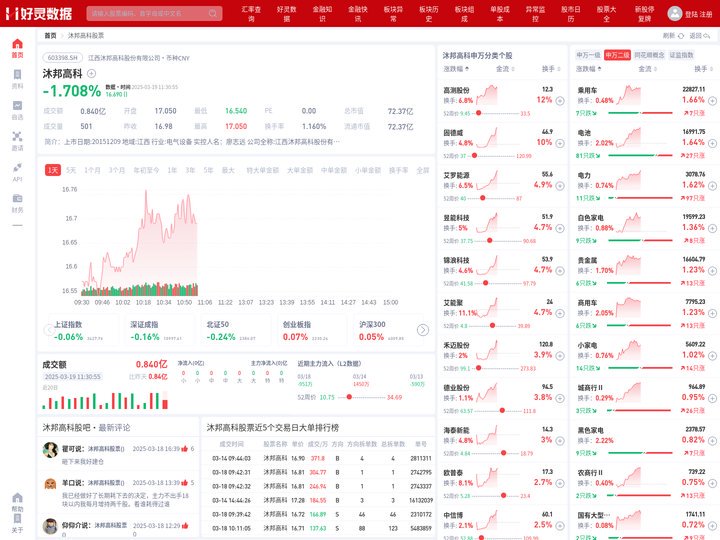Open 汇率查询 in top navigation
Image resolution: width=720 pixels, height=540 pixels.
tap(251, 14)
